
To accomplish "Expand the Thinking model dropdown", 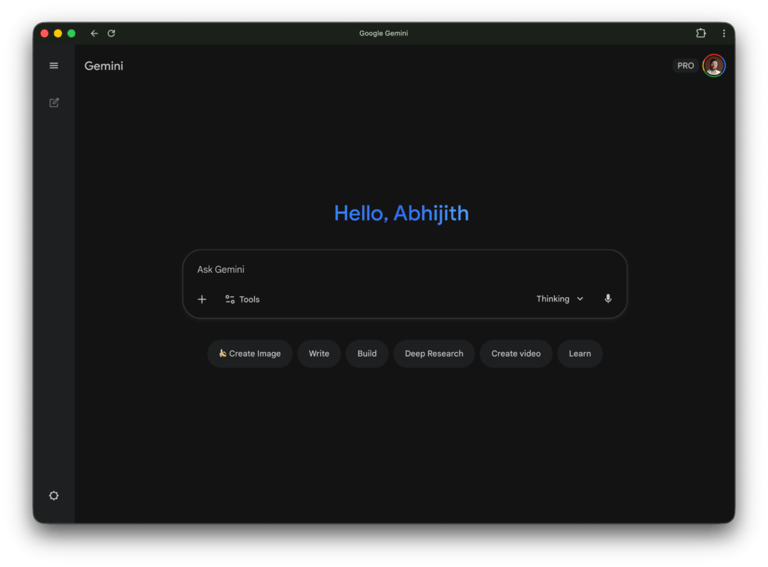I will pos(560,299).
